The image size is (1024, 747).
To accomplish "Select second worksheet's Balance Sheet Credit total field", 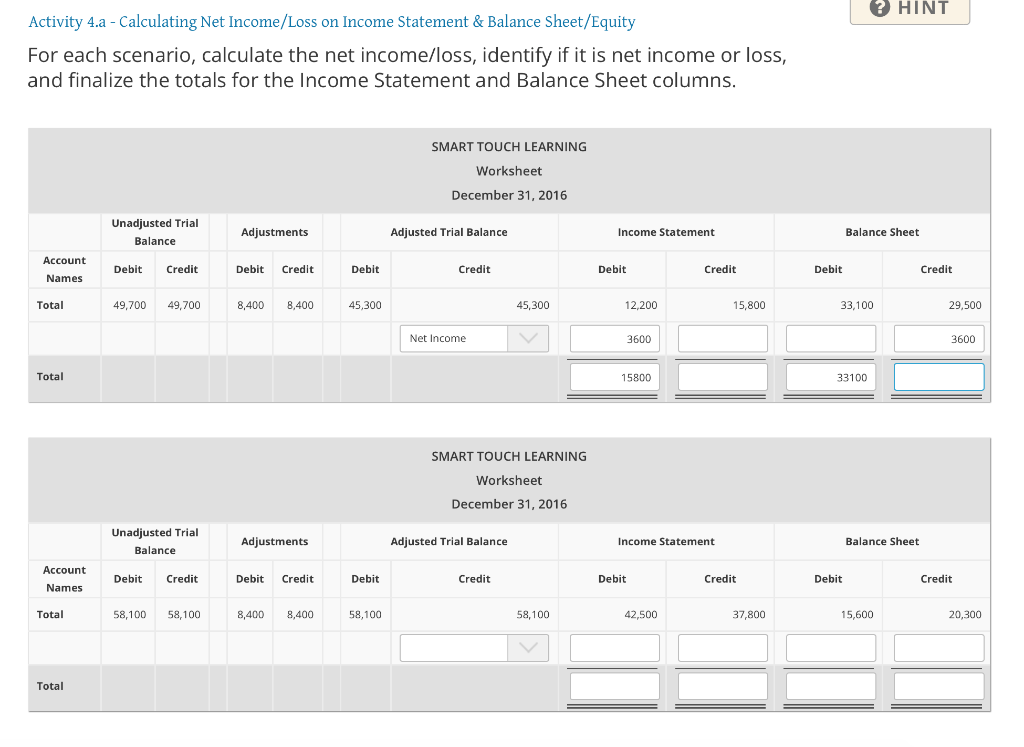I will coord(937,684).
